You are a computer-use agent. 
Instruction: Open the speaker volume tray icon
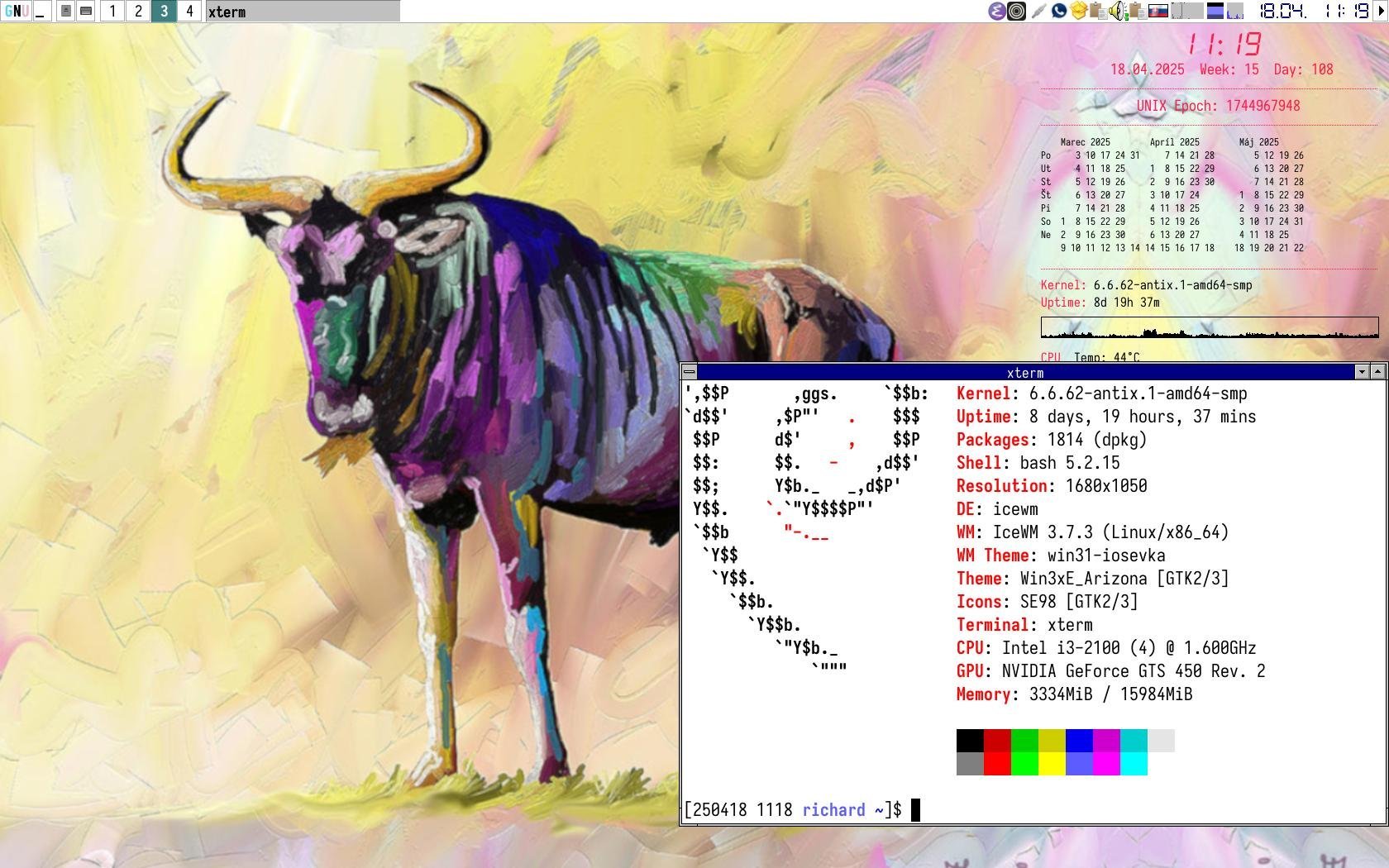coord(1119,11)
